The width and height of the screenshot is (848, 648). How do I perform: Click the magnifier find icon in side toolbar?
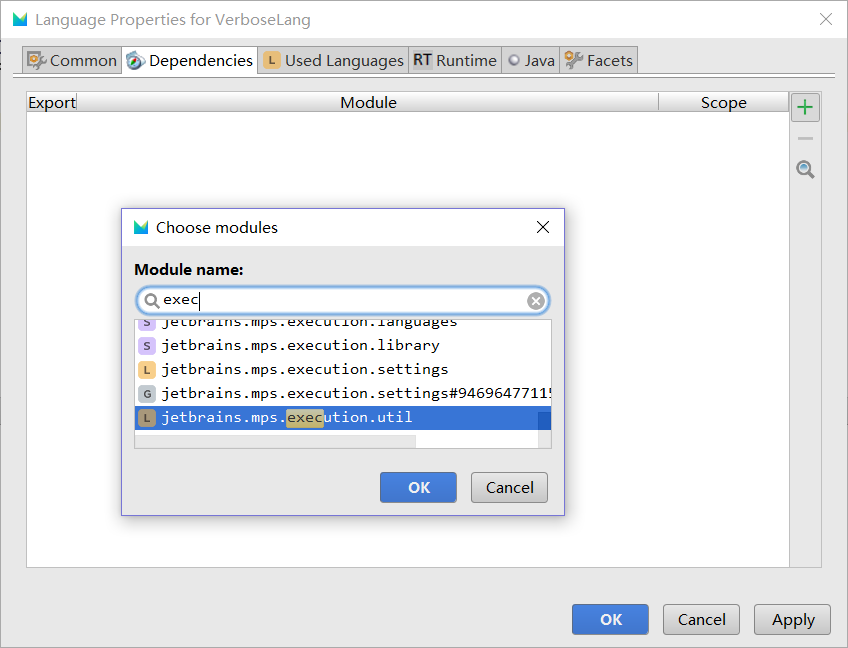805,170
